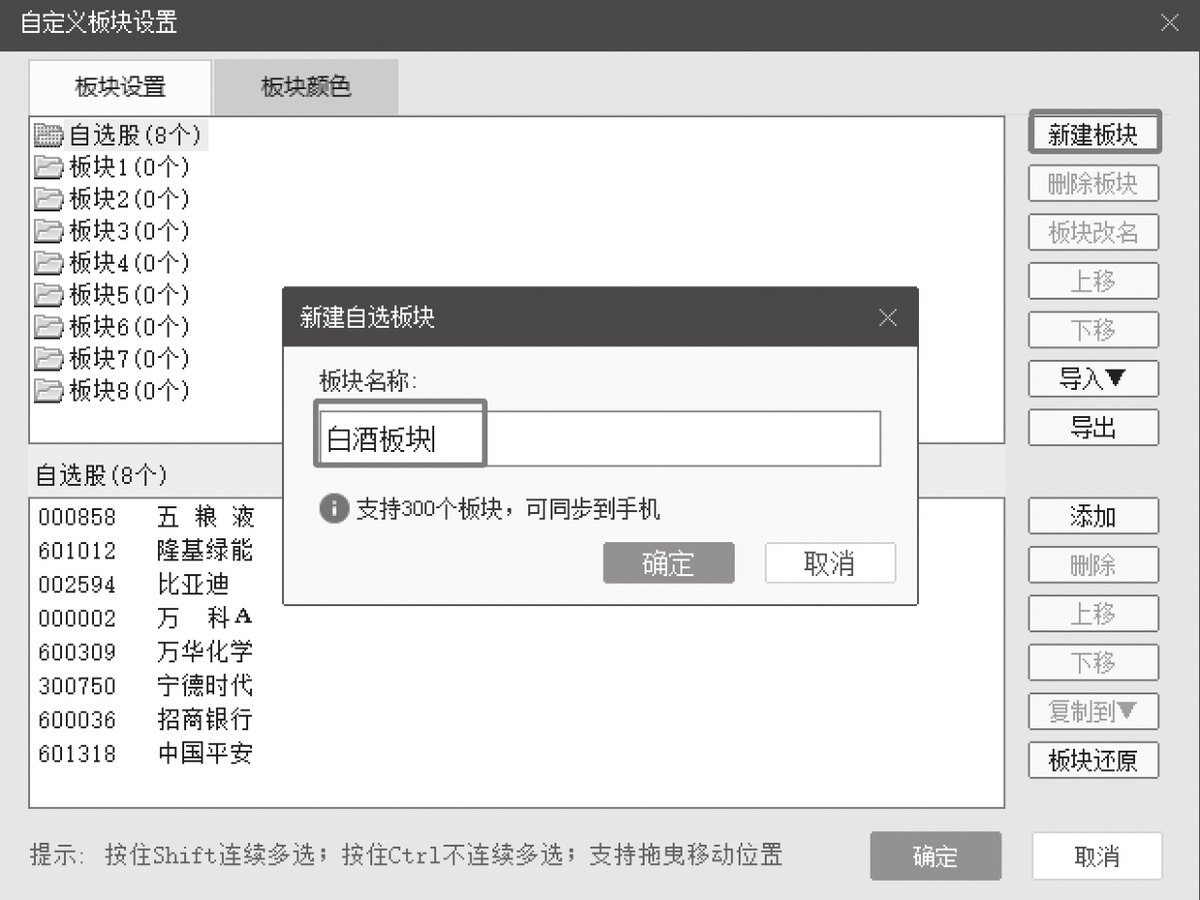Click the folder icon beside 板块6(0个)
Viewport: 1200px width, 900px height.
click(48, 327)
